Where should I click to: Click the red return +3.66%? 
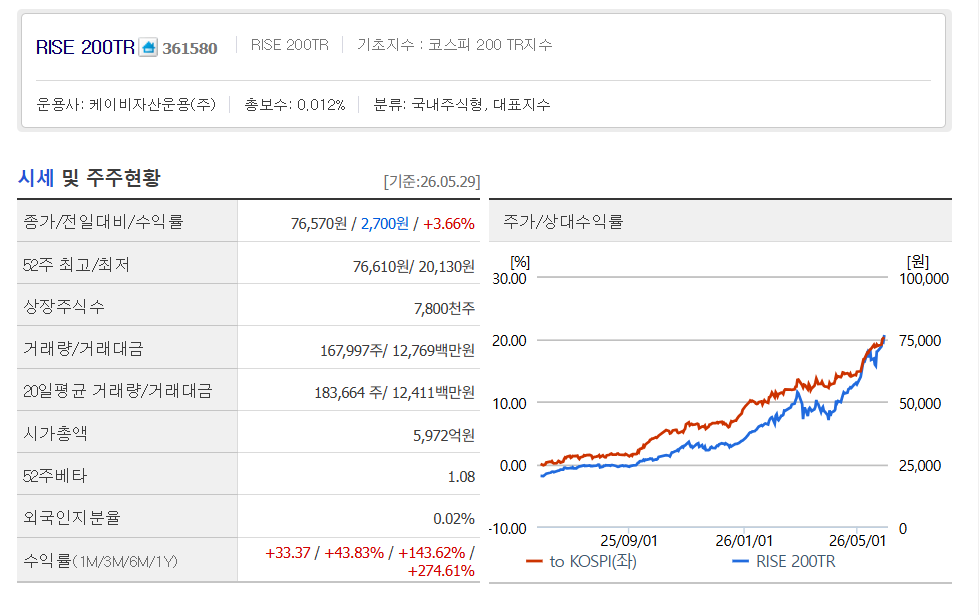pos(449,224)
